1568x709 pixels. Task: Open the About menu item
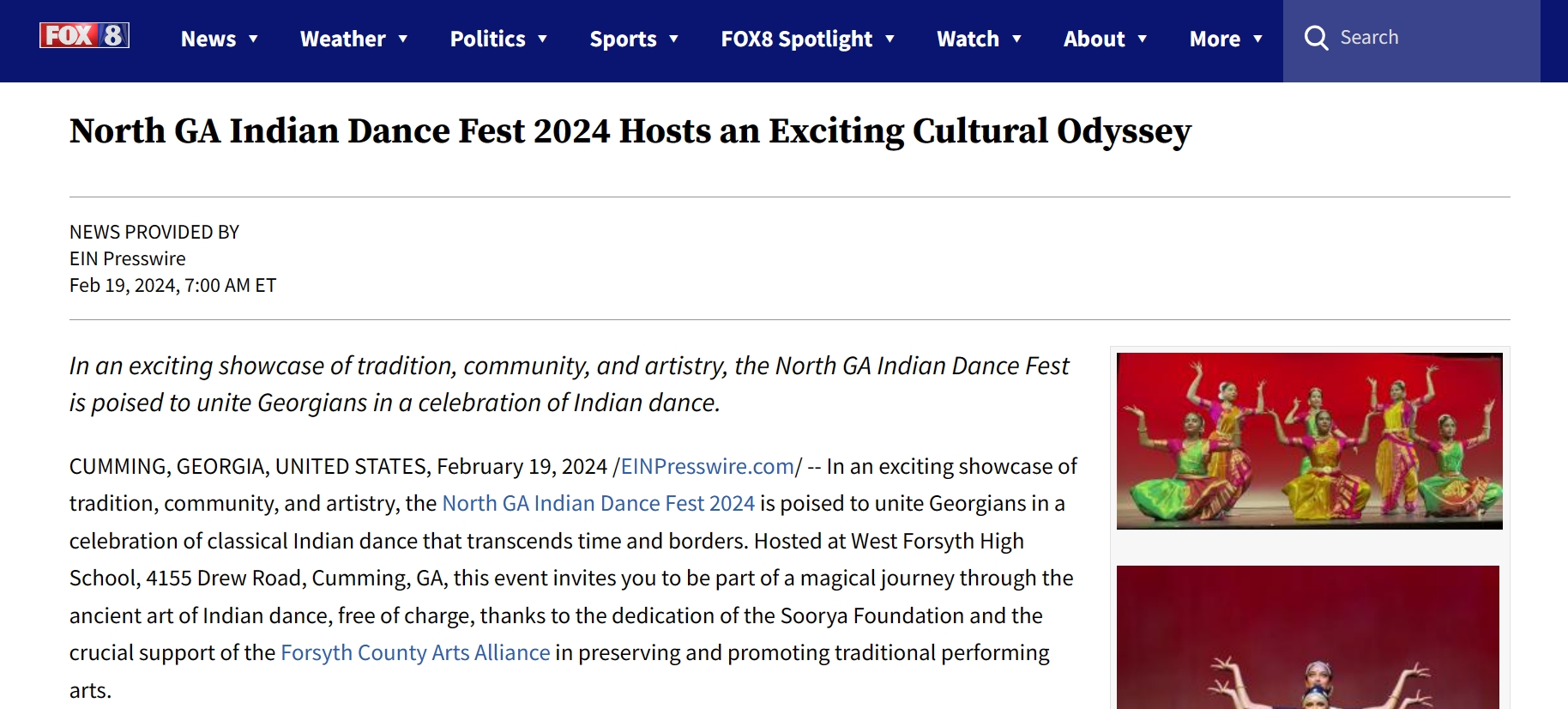[x=1095, y=39]
